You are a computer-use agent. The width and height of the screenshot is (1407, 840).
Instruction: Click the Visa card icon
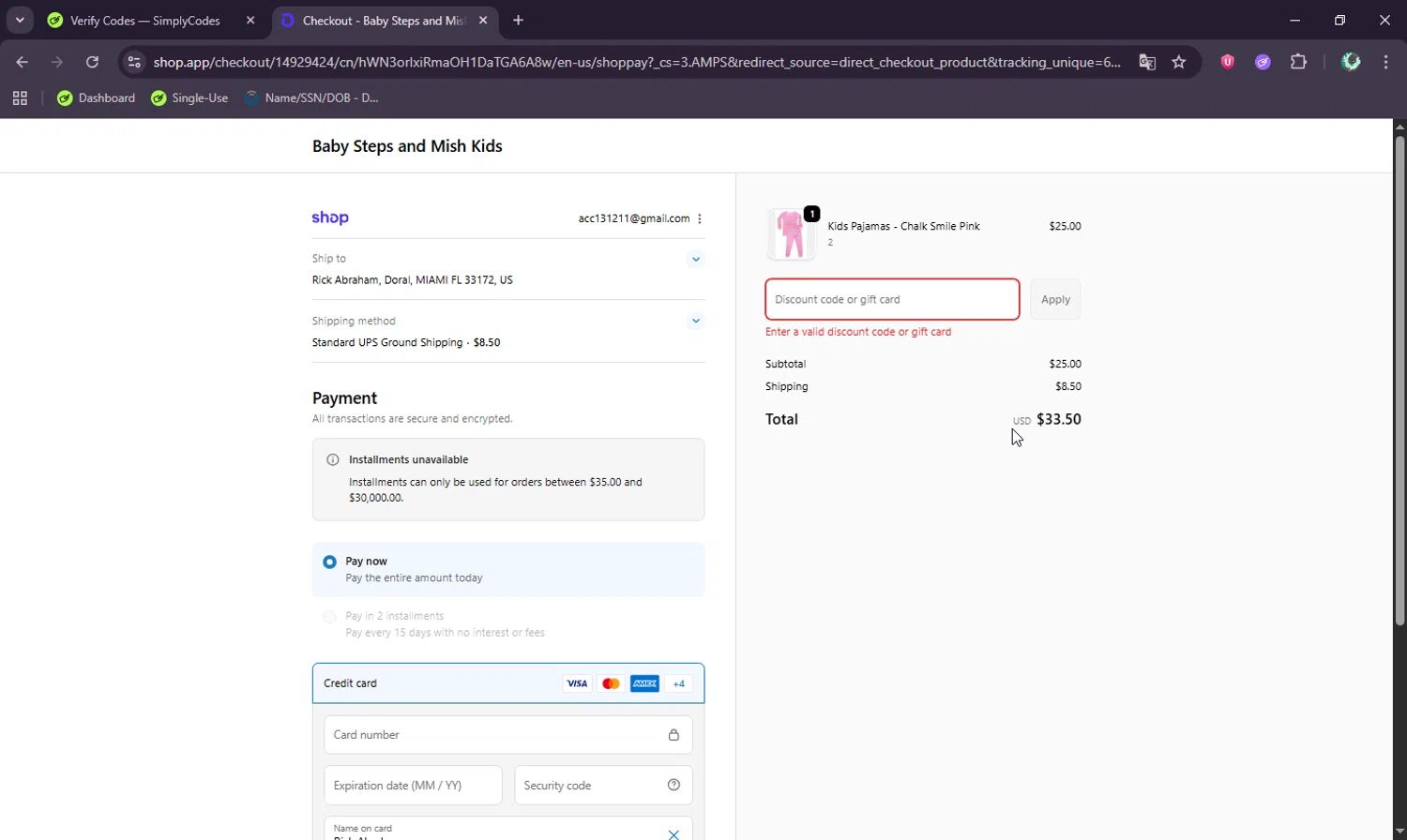coord(577,683)
